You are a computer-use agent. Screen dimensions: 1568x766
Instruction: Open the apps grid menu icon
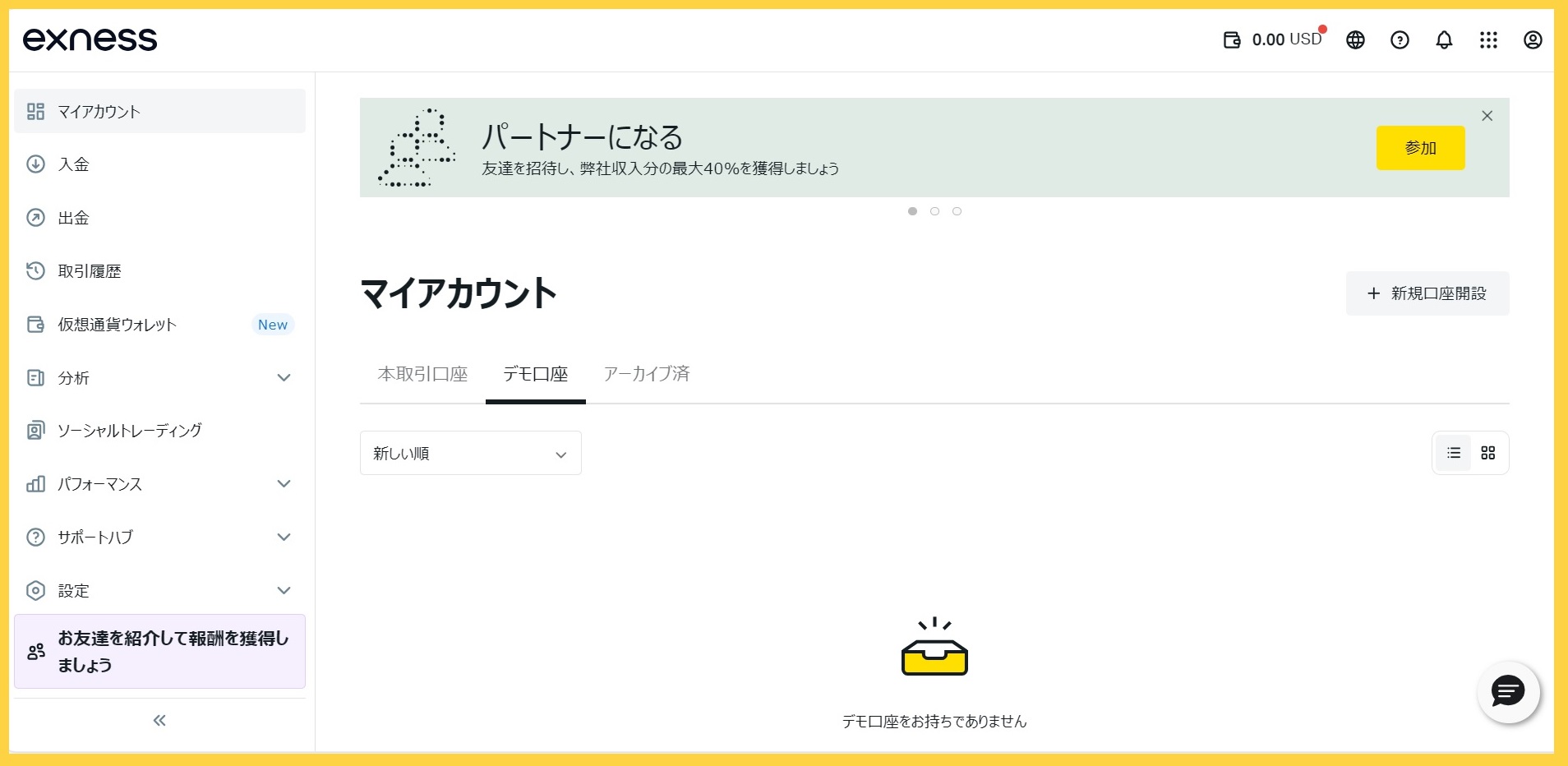pos(1488,39)
